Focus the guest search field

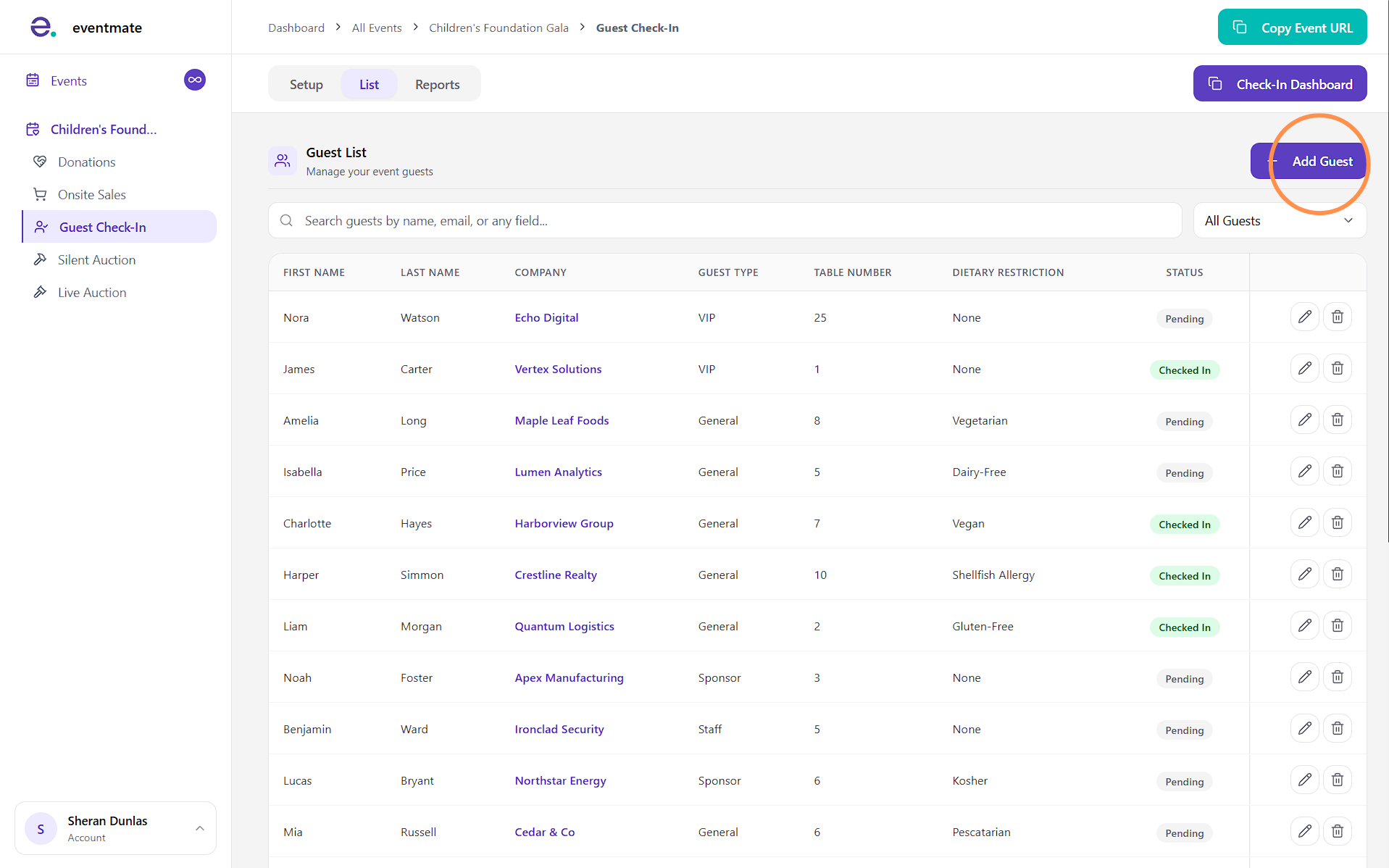pos(725,221)
